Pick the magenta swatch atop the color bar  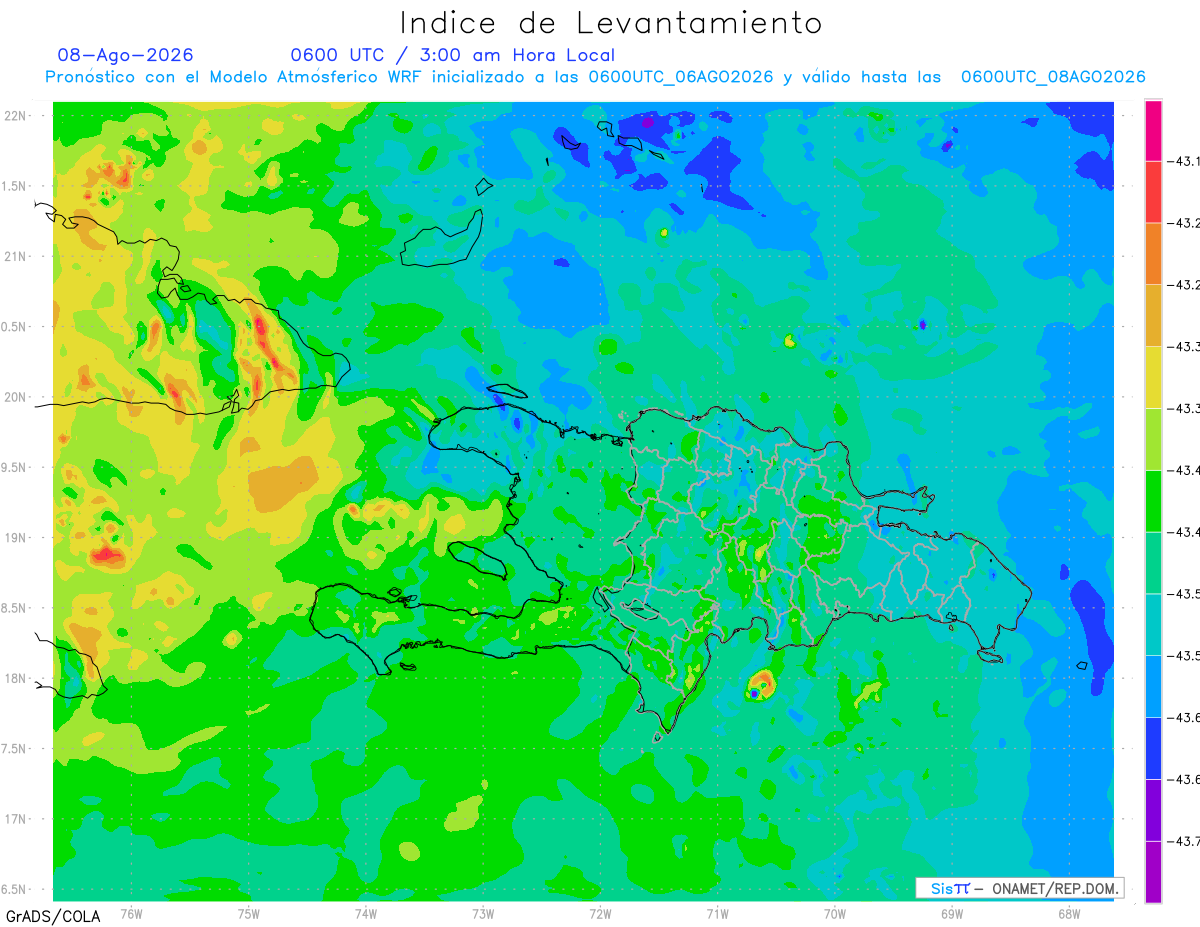pos(1153,130)
